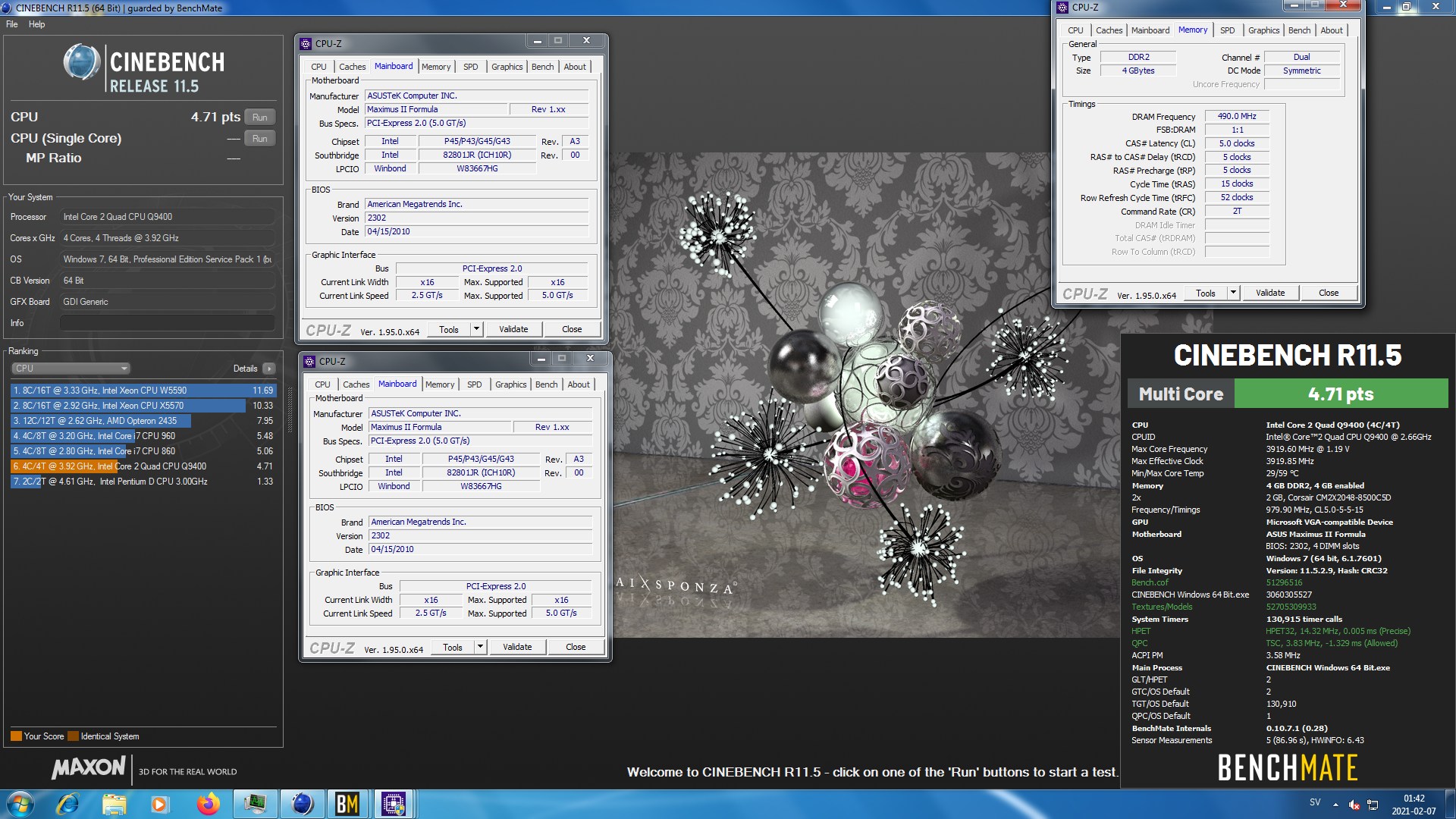Screen dimensions: 1456x819
Task: Open Windows Explorer folder icon on taskbar
Action: pos(115,804)
